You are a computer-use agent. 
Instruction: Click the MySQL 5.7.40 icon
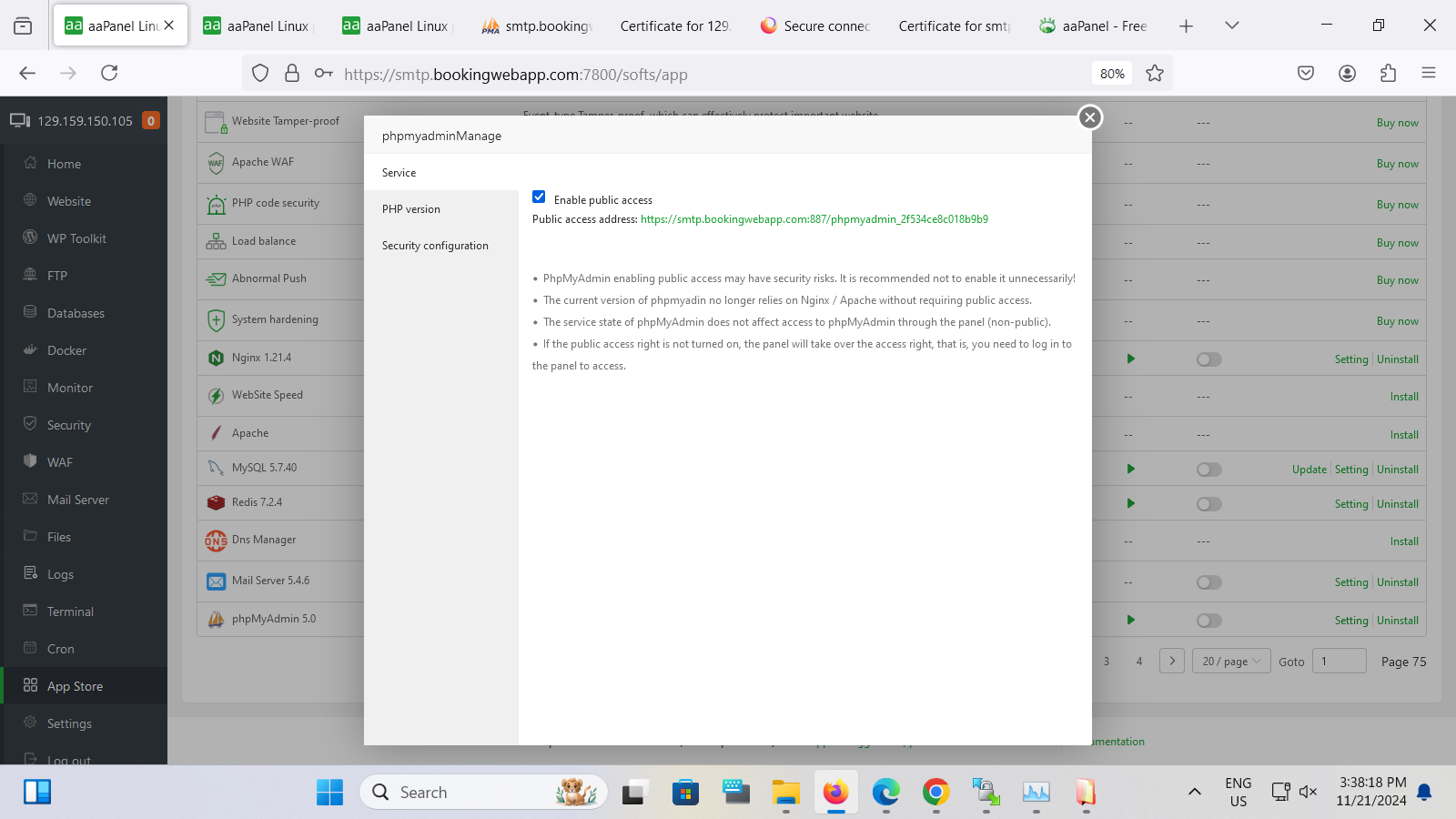tap(216, 468)
